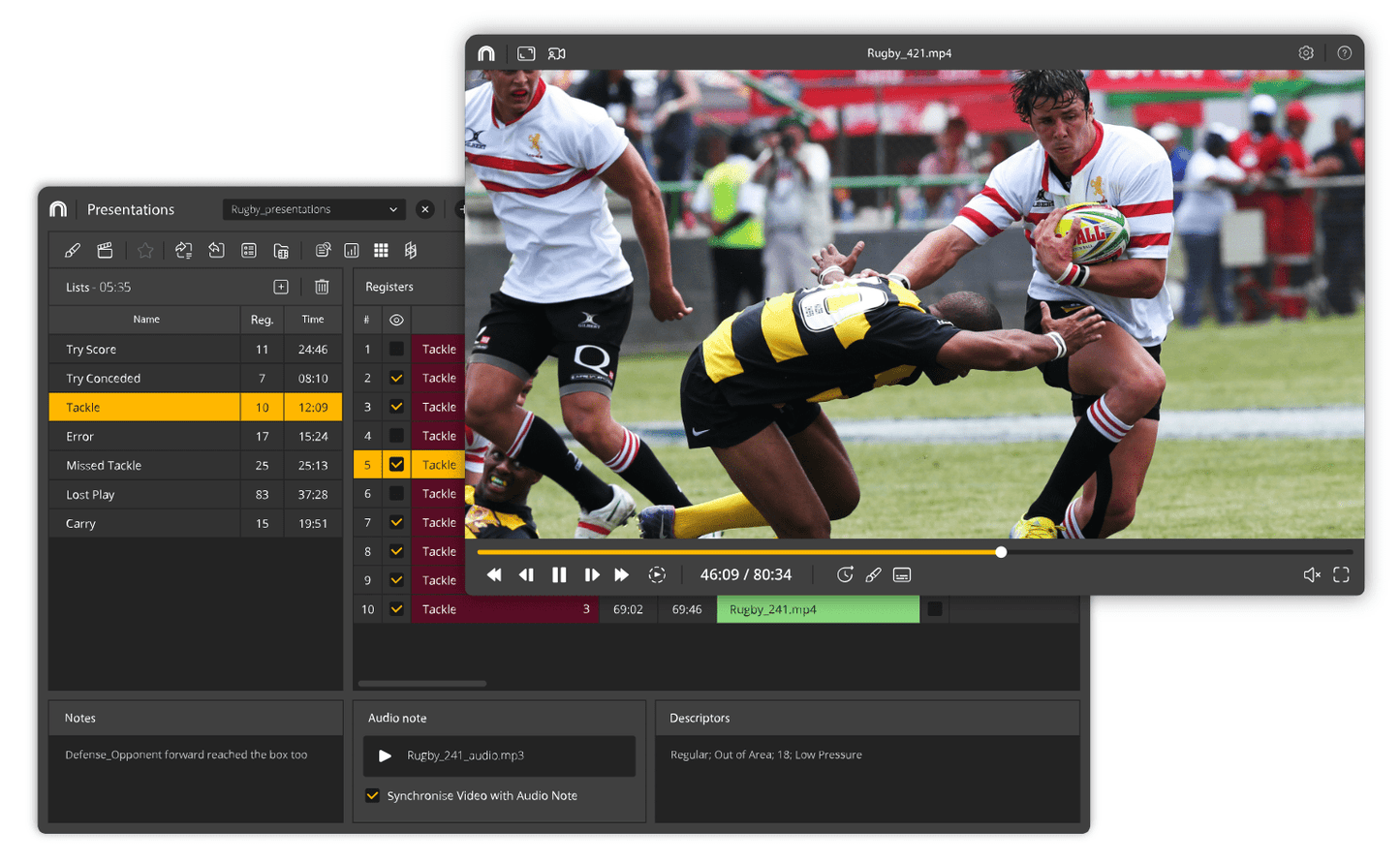Click the video progress slider handle
Image resolution: width=1400 pixels, height=863 pixels.
coord(1001,552)
